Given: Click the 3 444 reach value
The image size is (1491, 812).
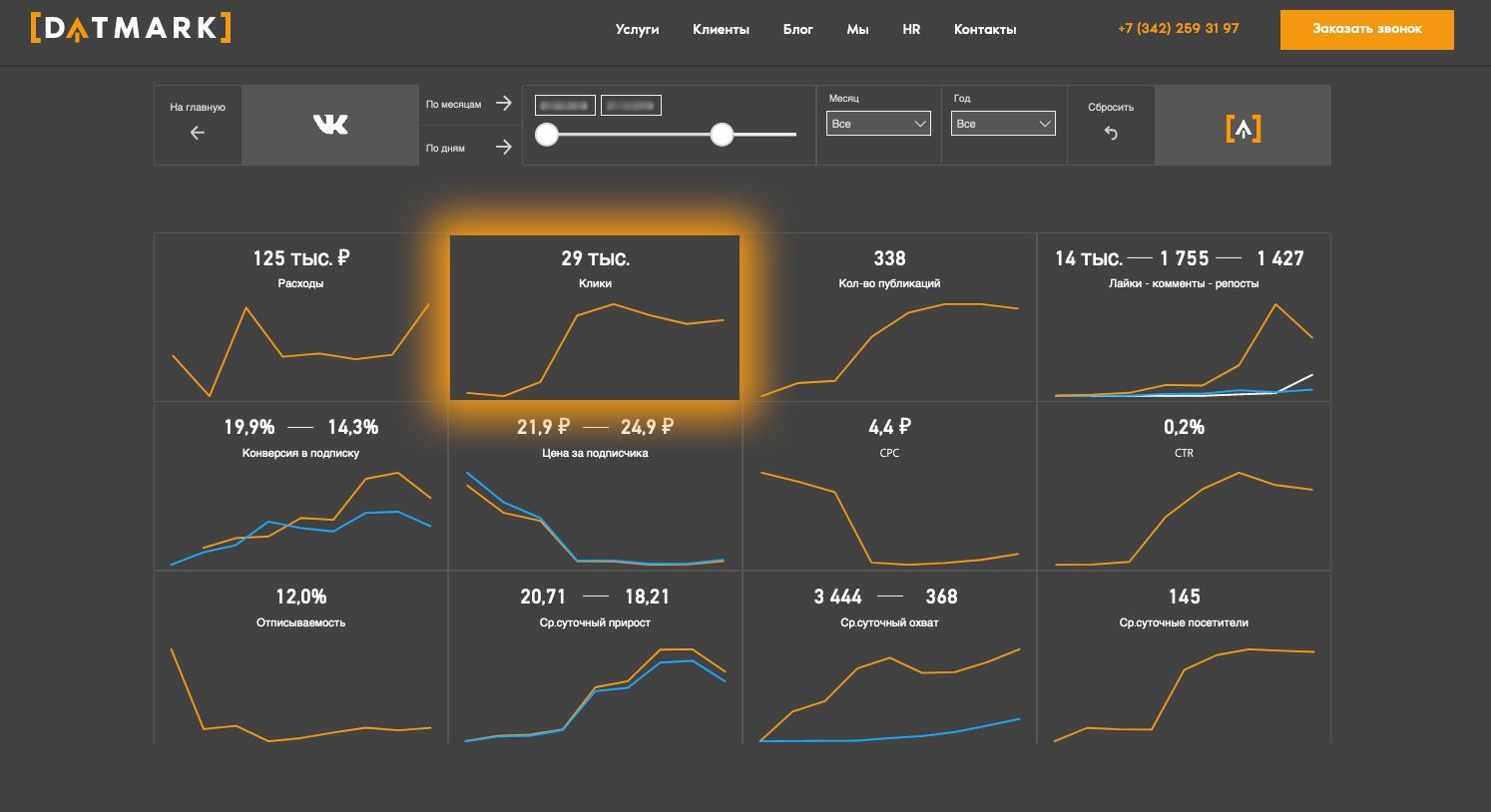Looking at the screenshot, I should click(837, 597).
